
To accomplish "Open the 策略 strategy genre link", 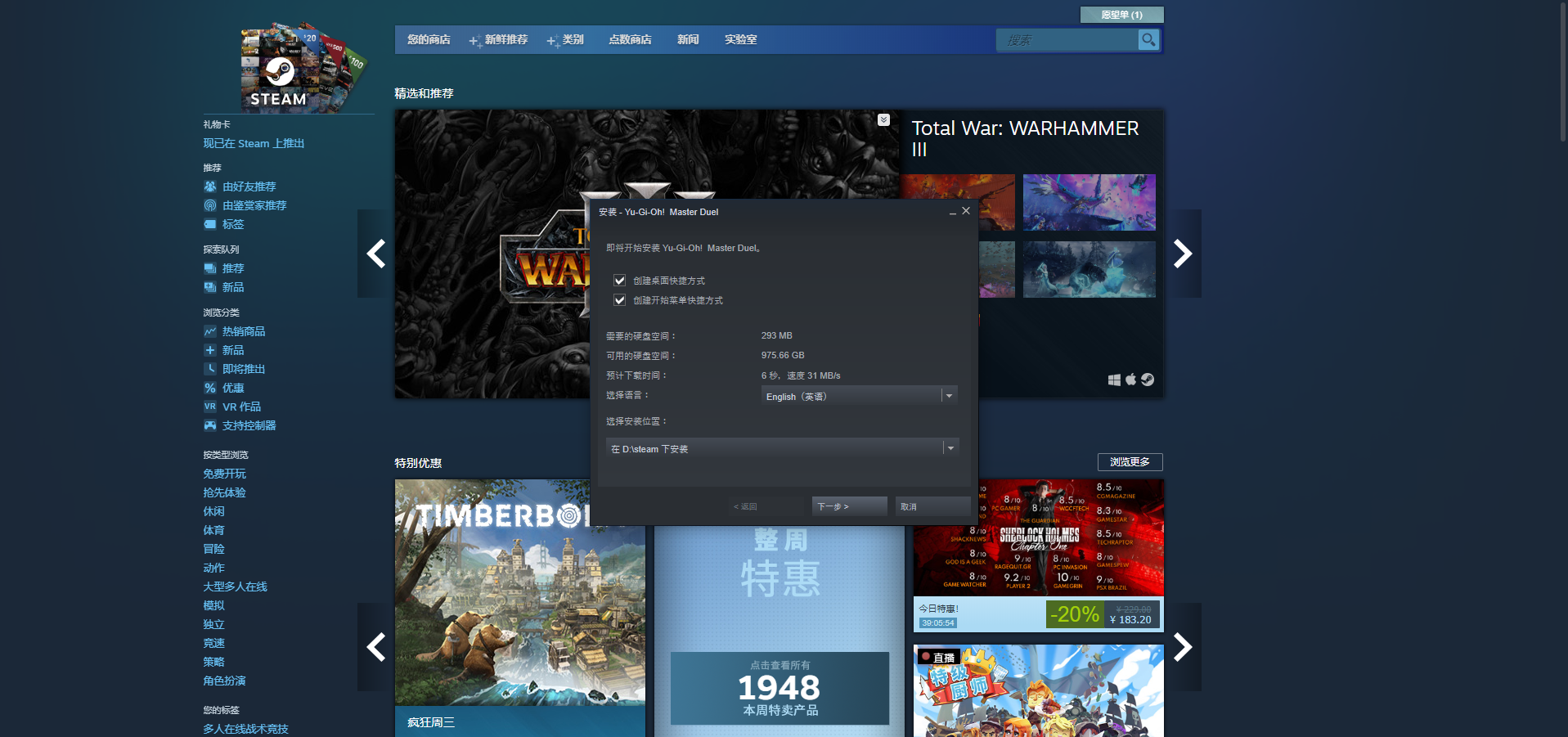I will click(x=213, y=662).
